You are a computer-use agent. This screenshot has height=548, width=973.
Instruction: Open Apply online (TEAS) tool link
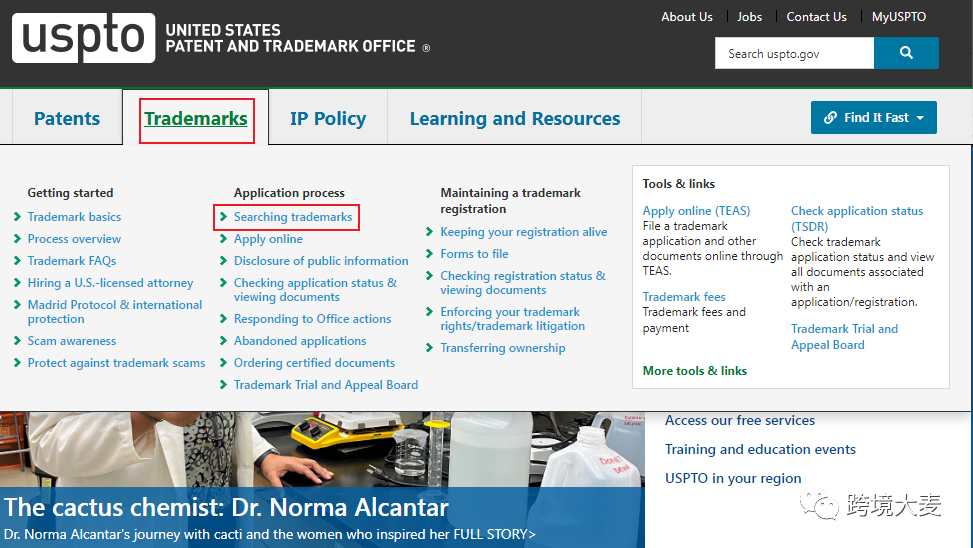click(x=696, y=211)
